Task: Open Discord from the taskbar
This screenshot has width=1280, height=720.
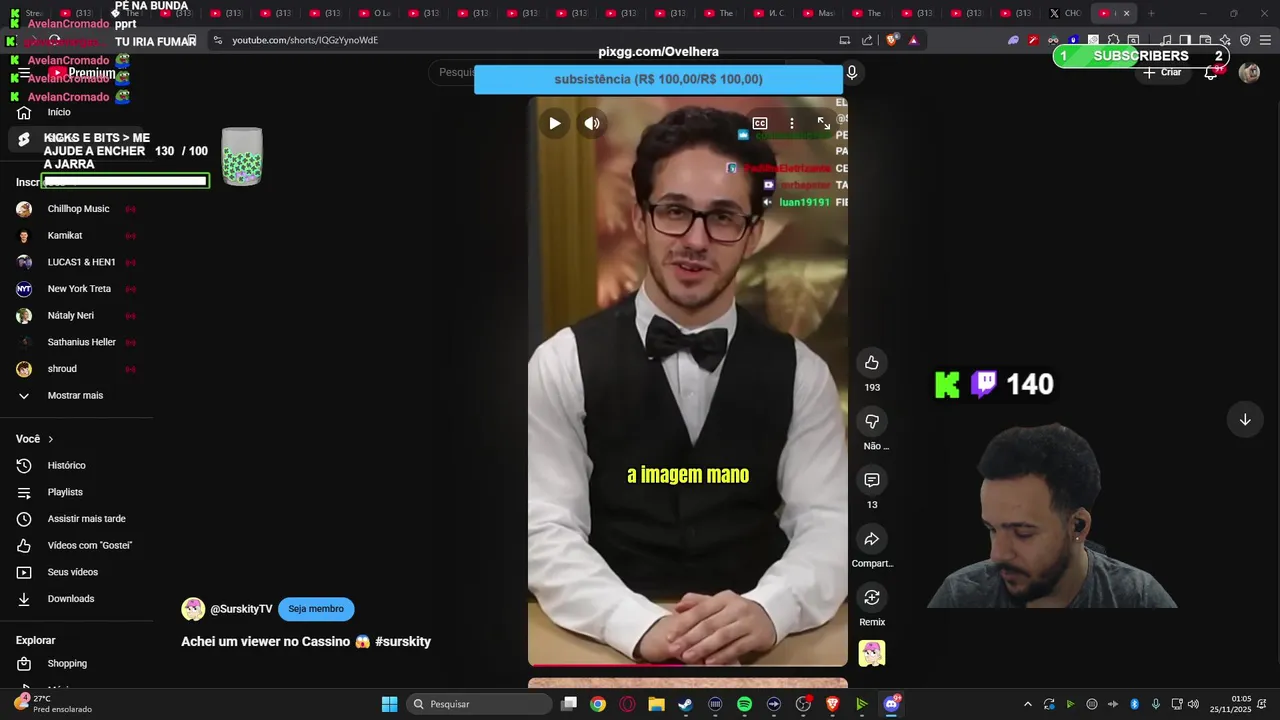Action: pos(891,704)
